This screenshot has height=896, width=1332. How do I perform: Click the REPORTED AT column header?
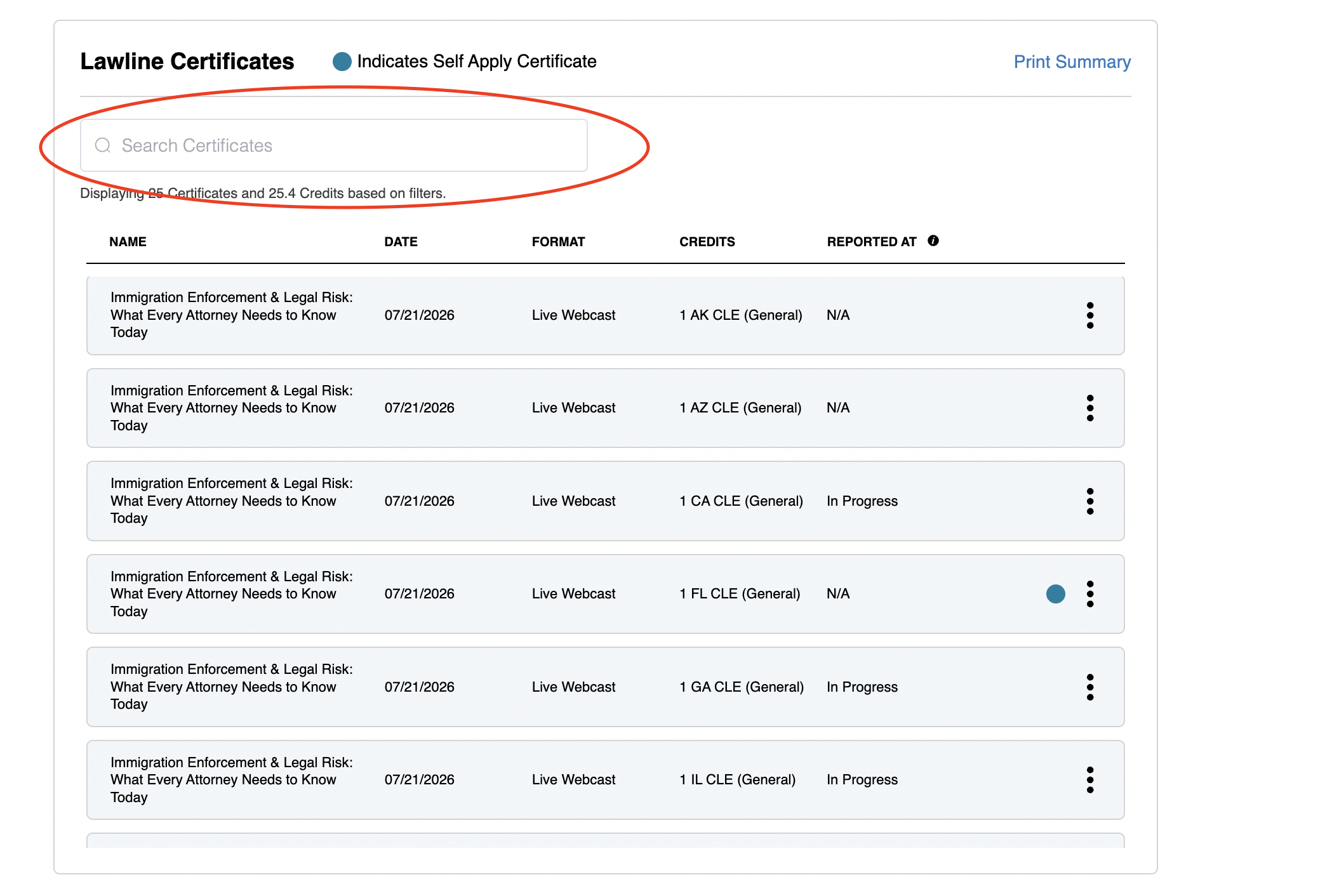(871, 242)
